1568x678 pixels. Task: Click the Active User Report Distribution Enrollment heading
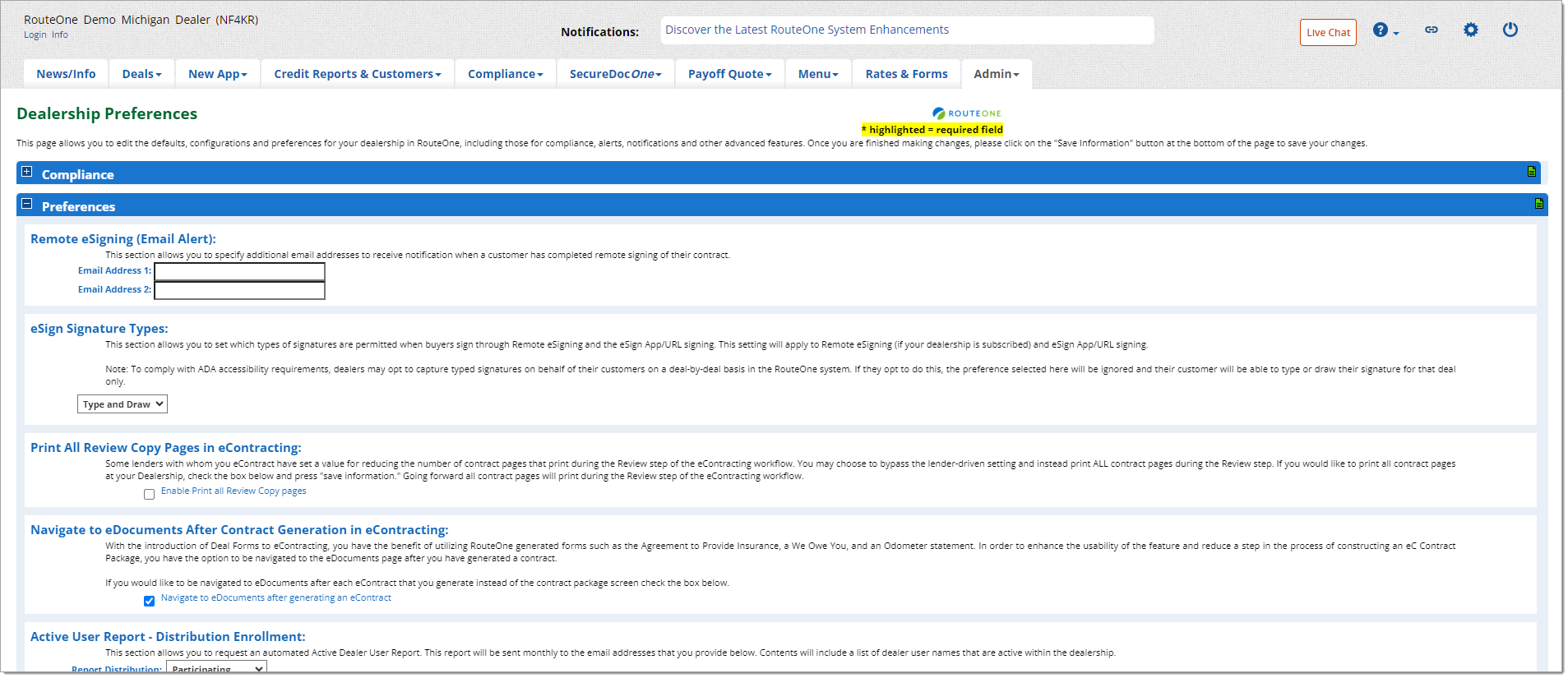point(168,637)
